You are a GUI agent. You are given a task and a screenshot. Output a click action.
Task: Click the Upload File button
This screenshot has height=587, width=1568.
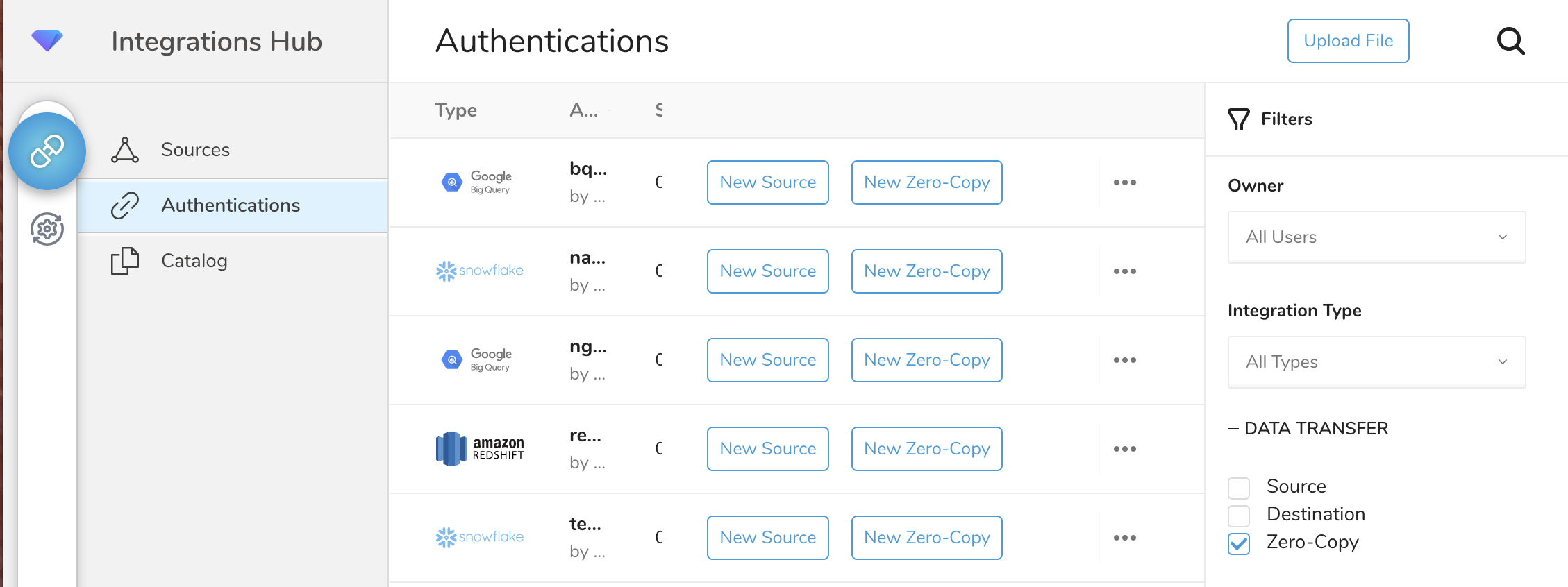(1347, 41)
